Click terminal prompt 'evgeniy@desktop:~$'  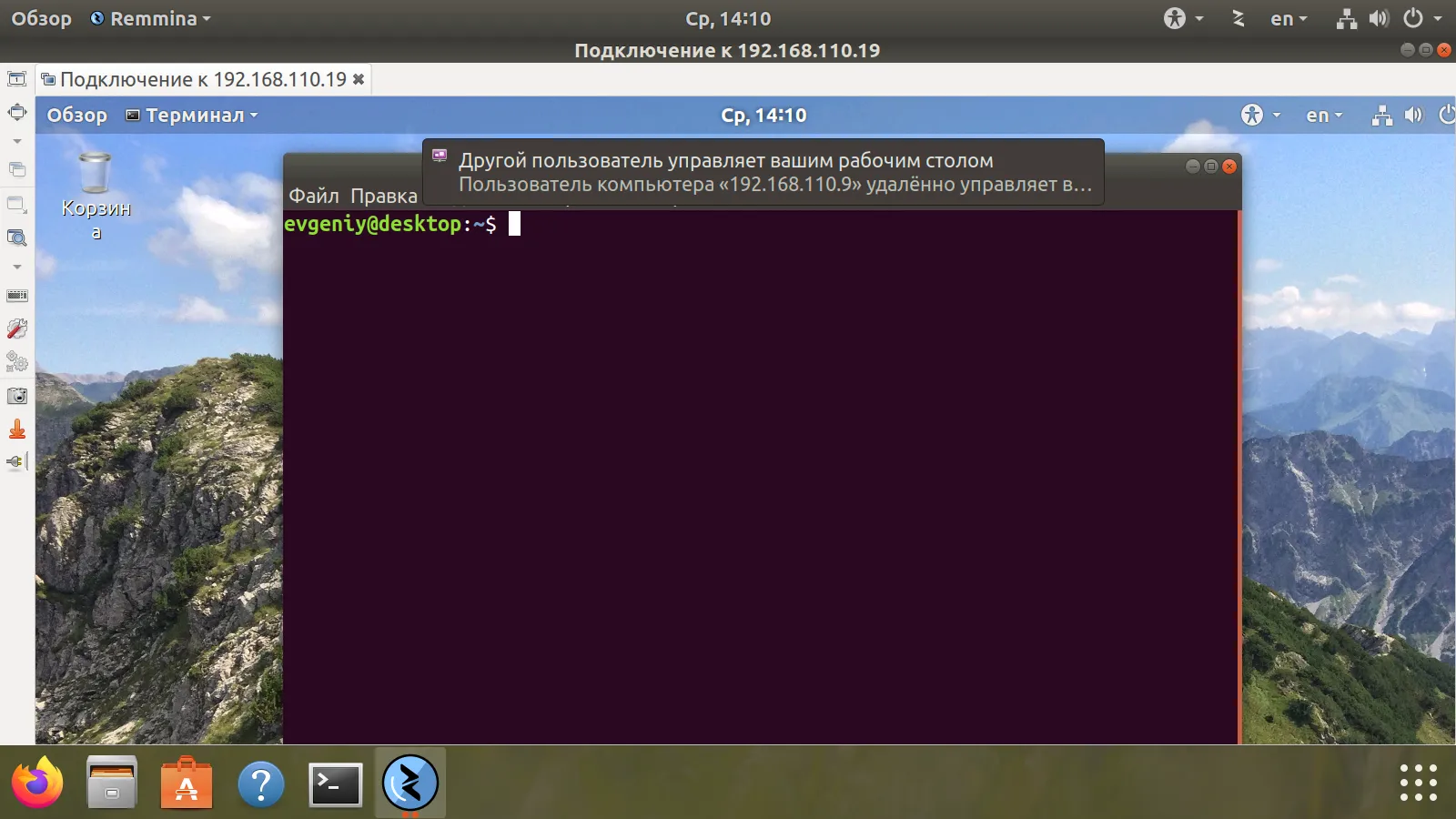click(390, 224)
